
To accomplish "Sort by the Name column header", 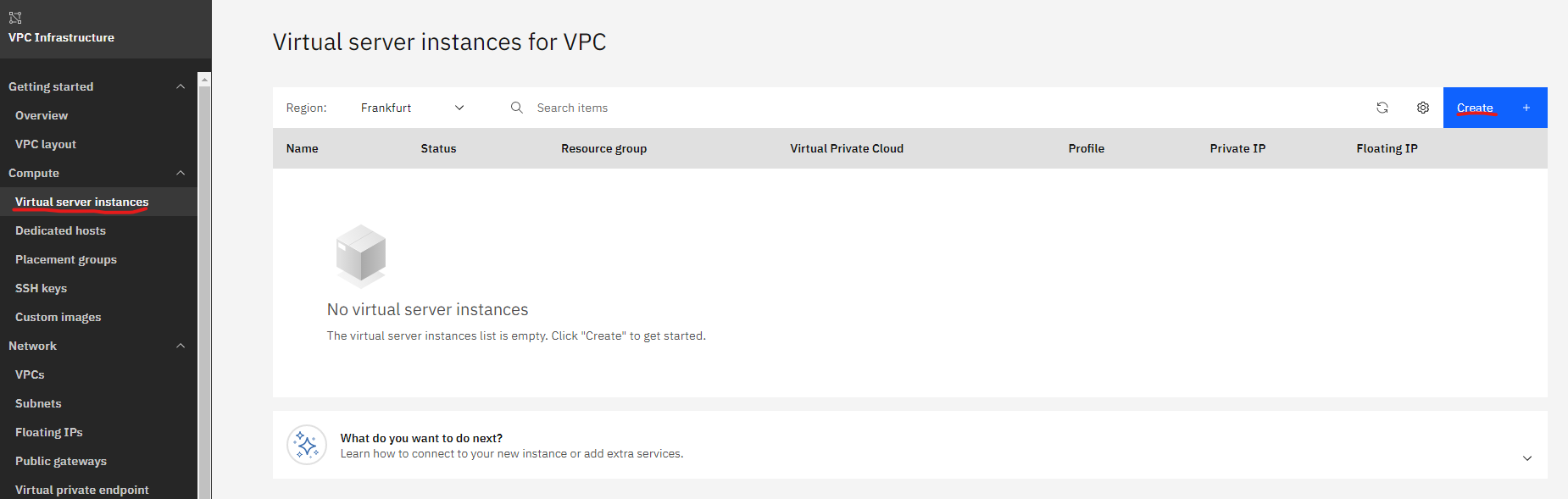I will coord(303,148).
